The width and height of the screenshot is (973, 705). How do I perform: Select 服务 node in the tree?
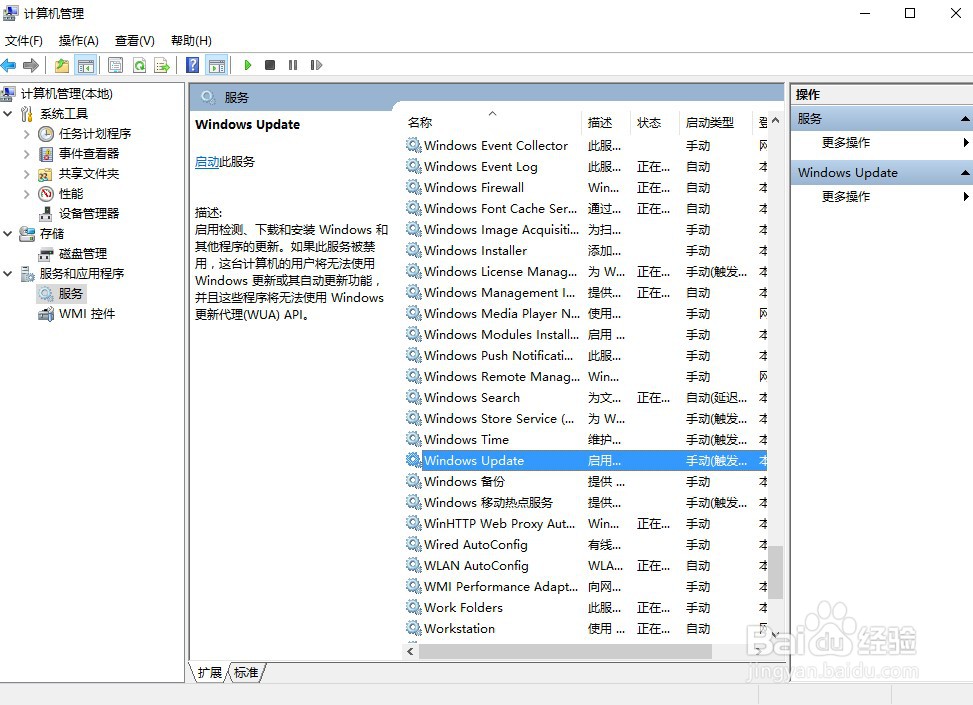click(70, 294)
